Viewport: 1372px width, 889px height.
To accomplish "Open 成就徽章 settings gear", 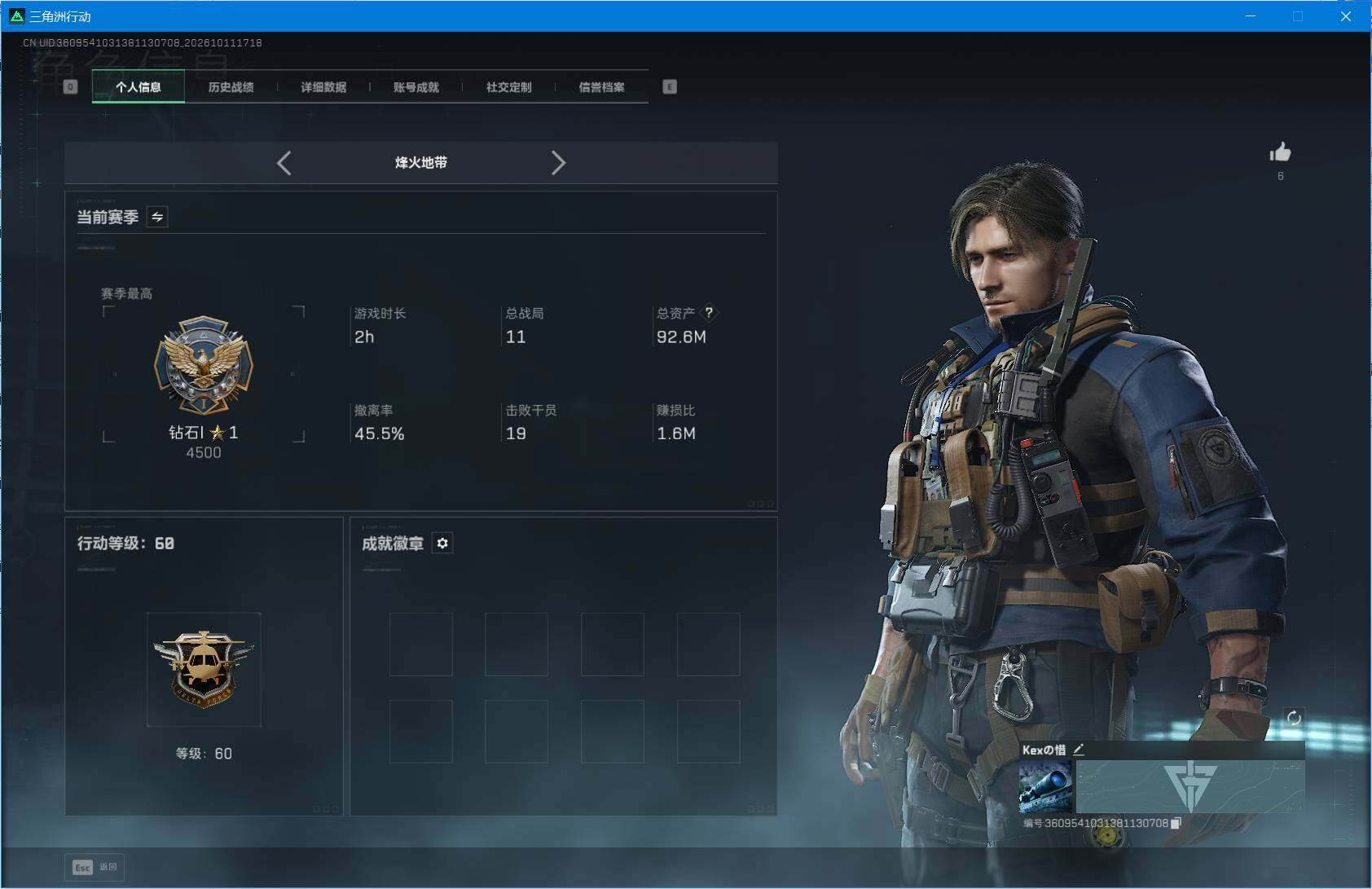I will (442, 544).
